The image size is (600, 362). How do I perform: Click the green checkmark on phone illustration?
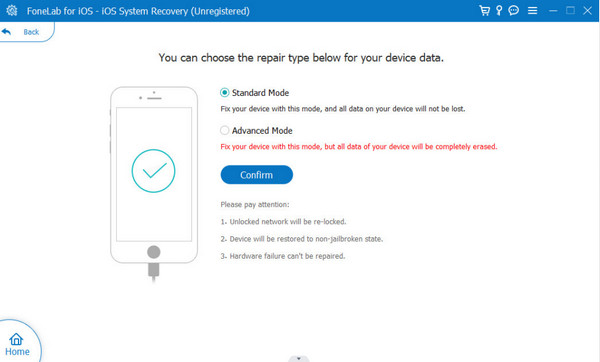(153, 171)
